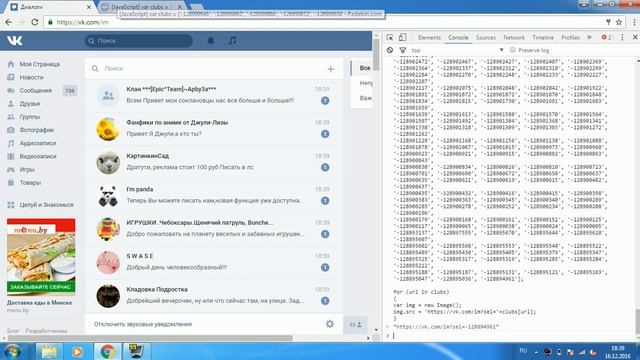
Task: Open the КартинкинСад dialog
Action: coord(214,162)
